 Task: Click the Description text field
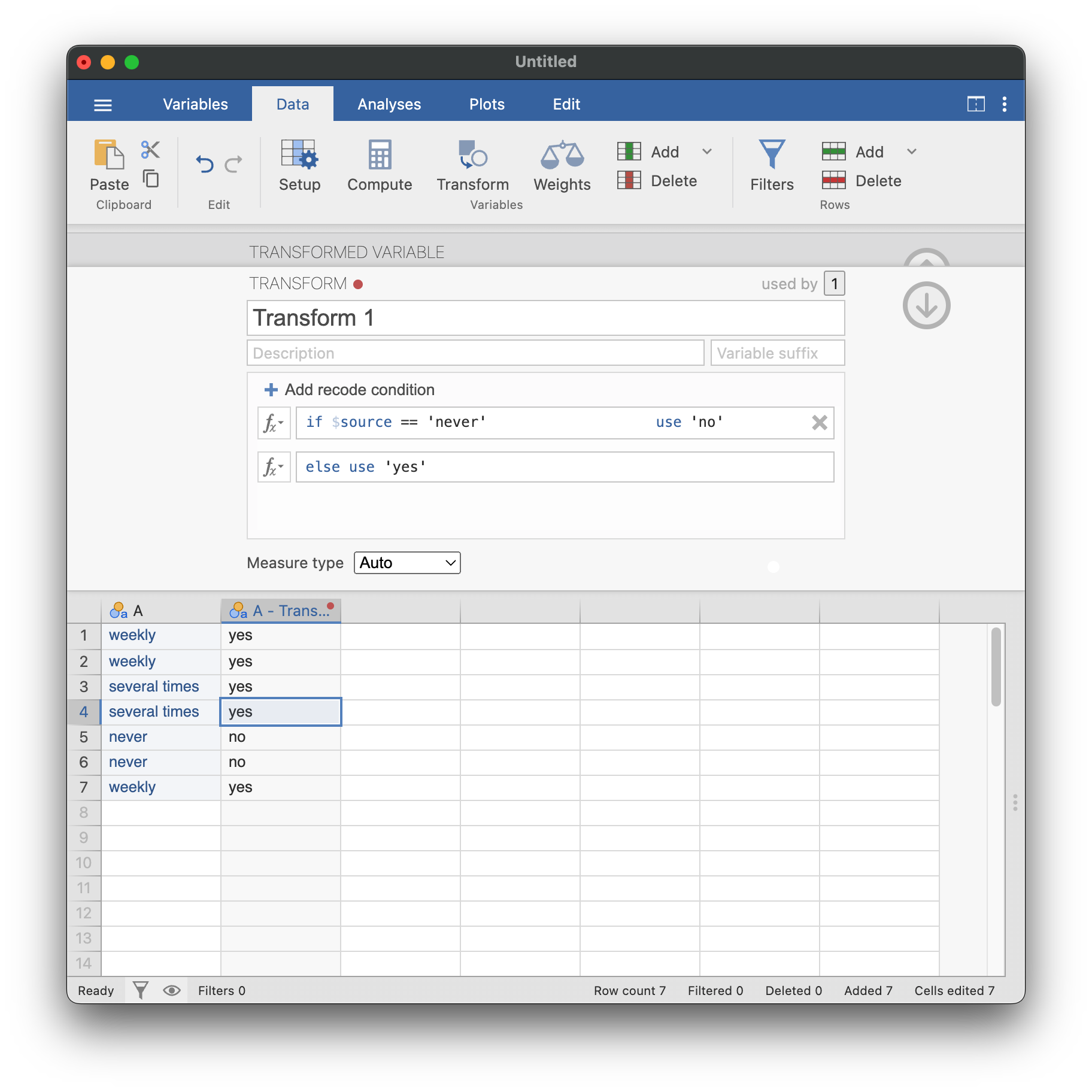[475, 353]
